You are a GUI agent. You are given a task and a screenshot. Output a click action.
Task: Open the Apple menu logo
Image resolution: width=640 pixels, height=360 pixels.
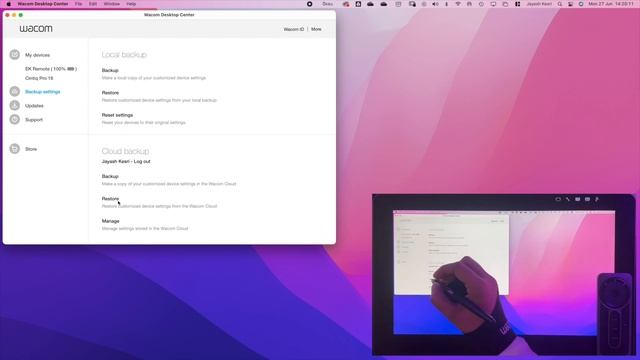tap(9, 4)
